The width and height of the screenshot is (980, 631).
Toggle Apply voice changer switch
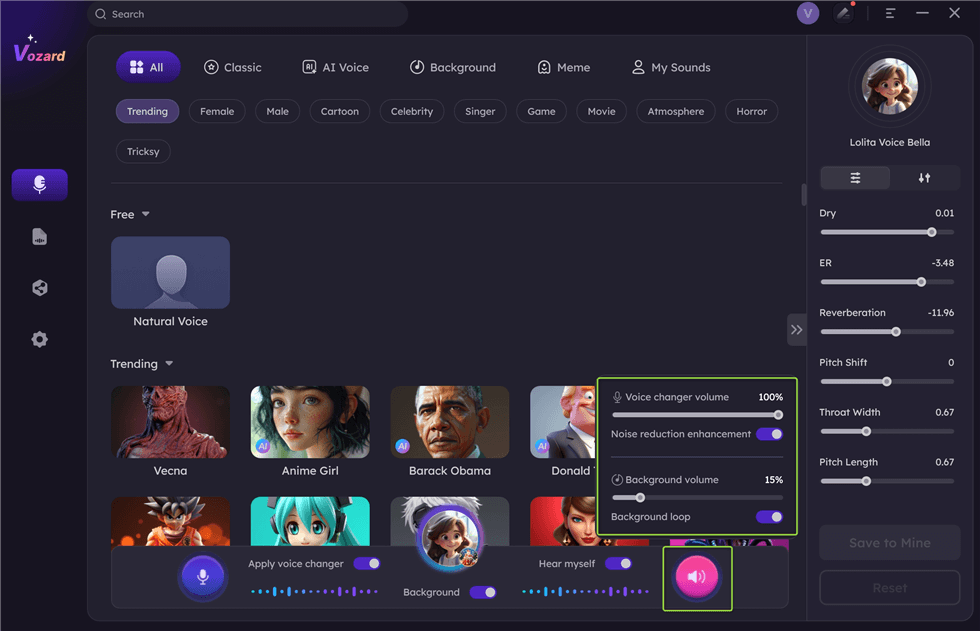367,564
